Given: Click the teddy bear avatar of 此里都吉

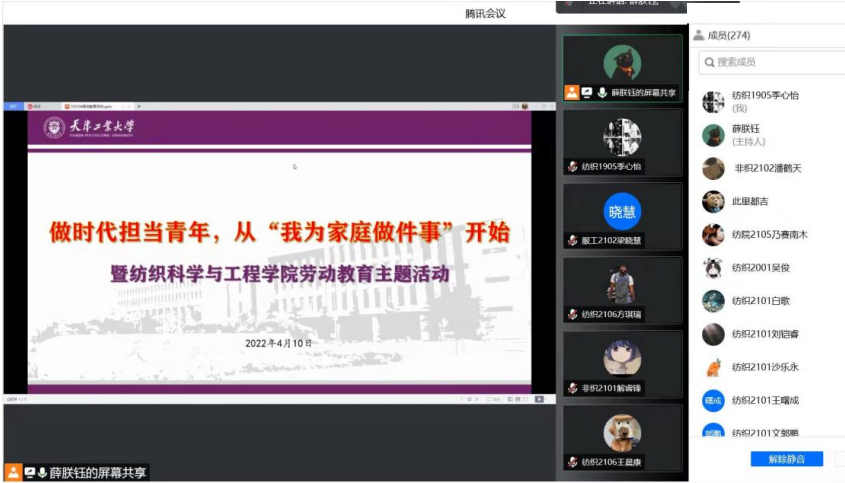Looking at the screenshot, I should pos(713,202).
